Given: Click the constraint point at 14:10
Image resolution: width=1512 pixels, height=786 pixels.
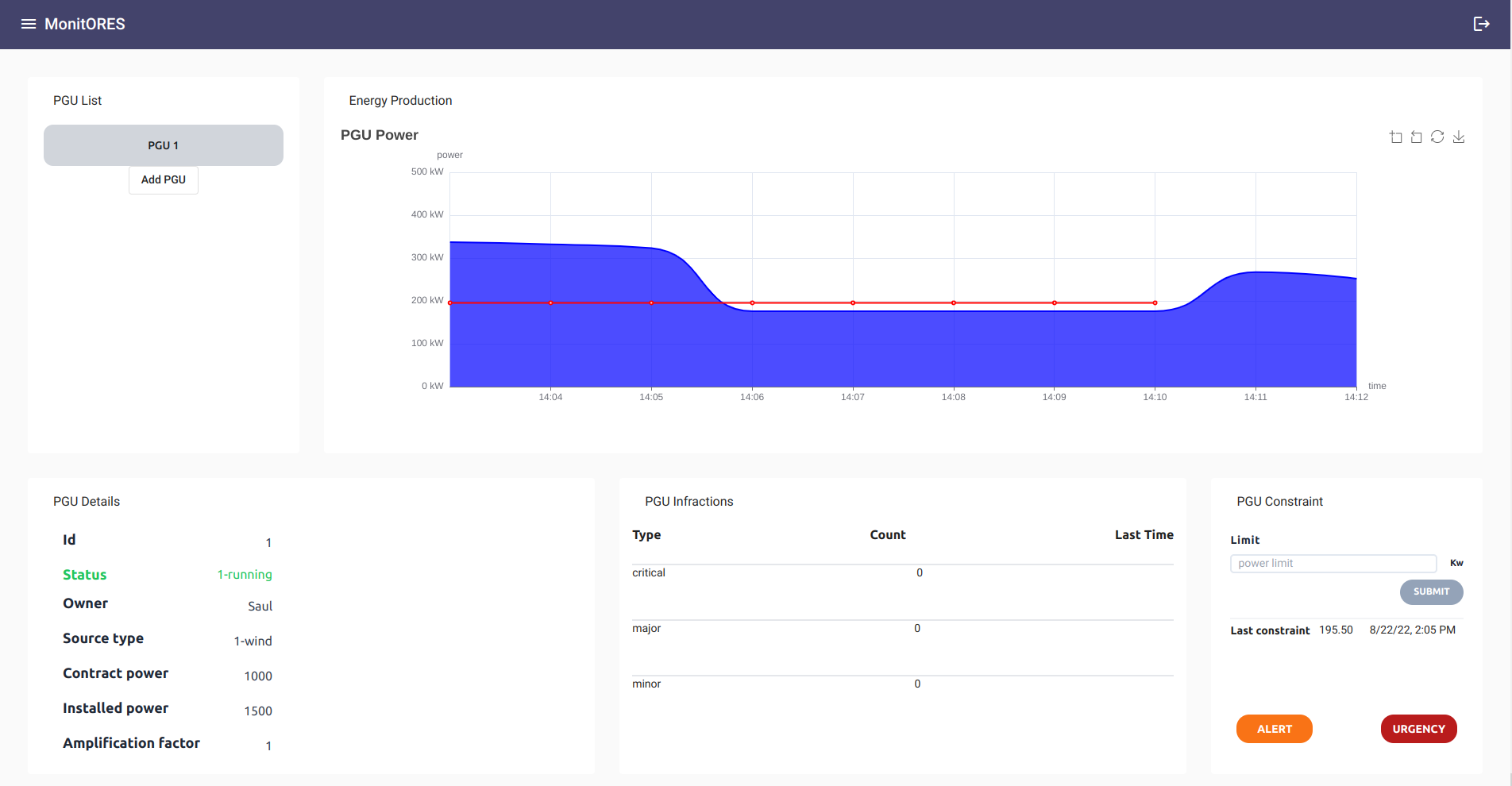Looking at the screenshot, I should click(1155, 302).
